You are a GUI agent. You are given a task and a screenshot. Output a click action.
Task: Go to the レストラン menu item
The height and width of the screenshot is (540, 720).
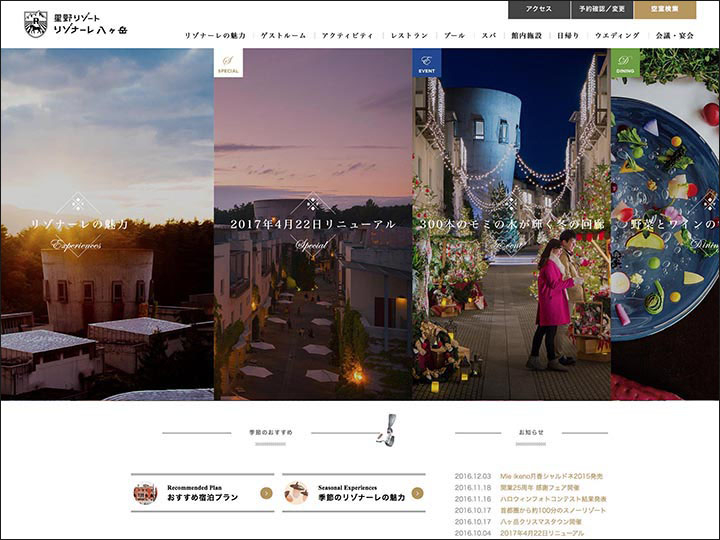click(x=410, y=36)
